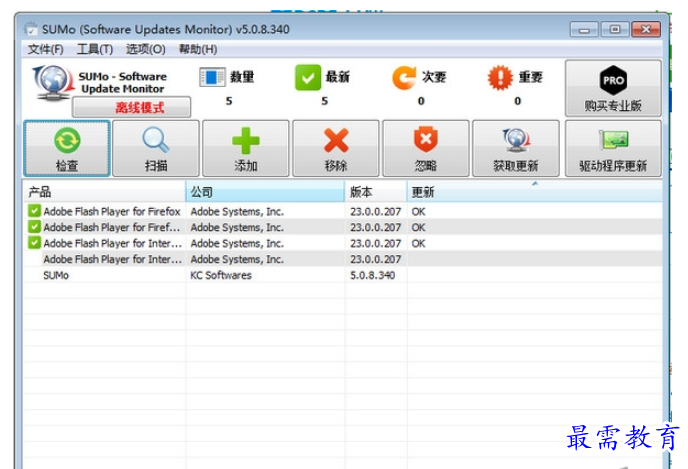
Task: Open the 文件(F) menu
Action: pyautogui.click(x=46, y=49)
